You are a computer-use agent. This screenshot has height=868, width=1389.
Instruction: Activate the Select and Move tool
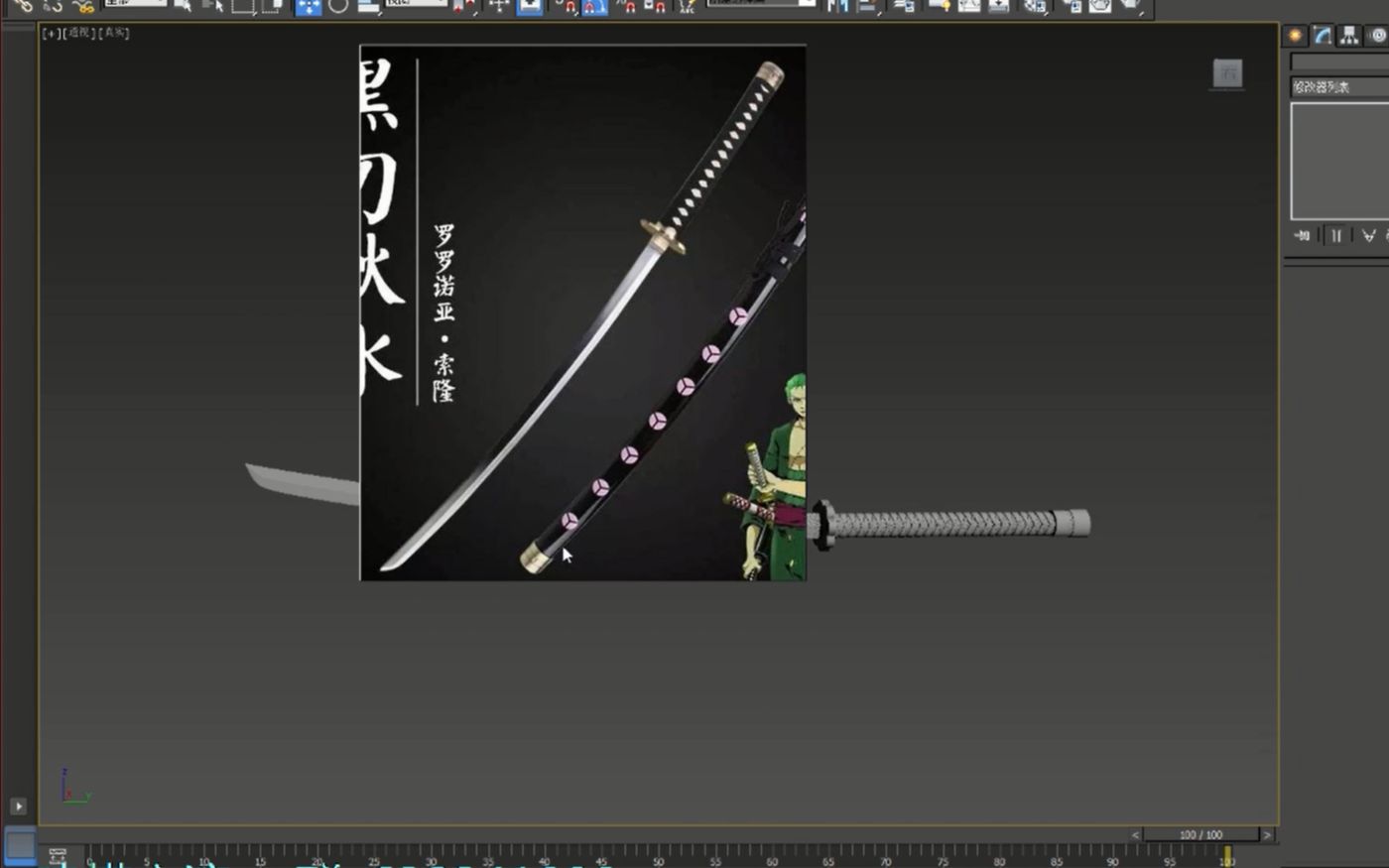click(309, 6)
